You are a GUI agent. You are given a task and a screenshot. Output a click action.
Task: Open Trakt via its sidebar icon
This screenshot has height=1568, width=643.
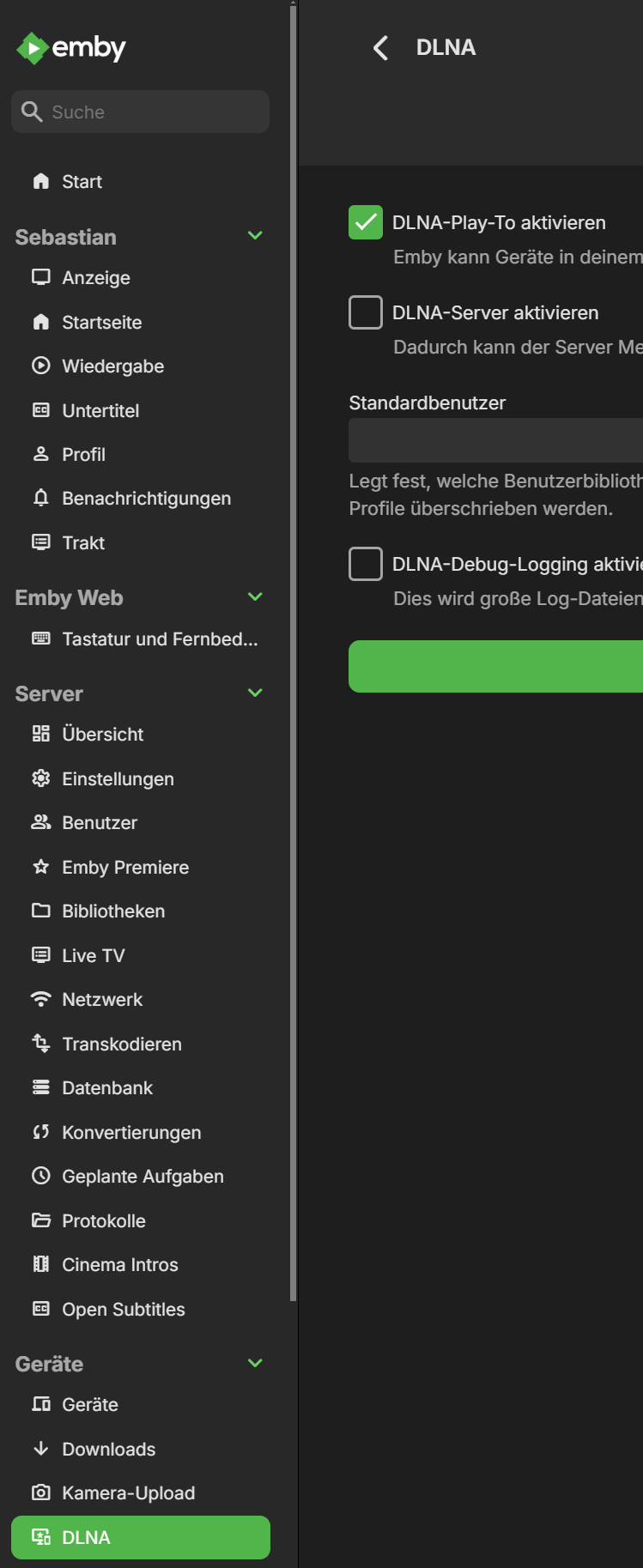pyautogui.click(x=40, y=542)
